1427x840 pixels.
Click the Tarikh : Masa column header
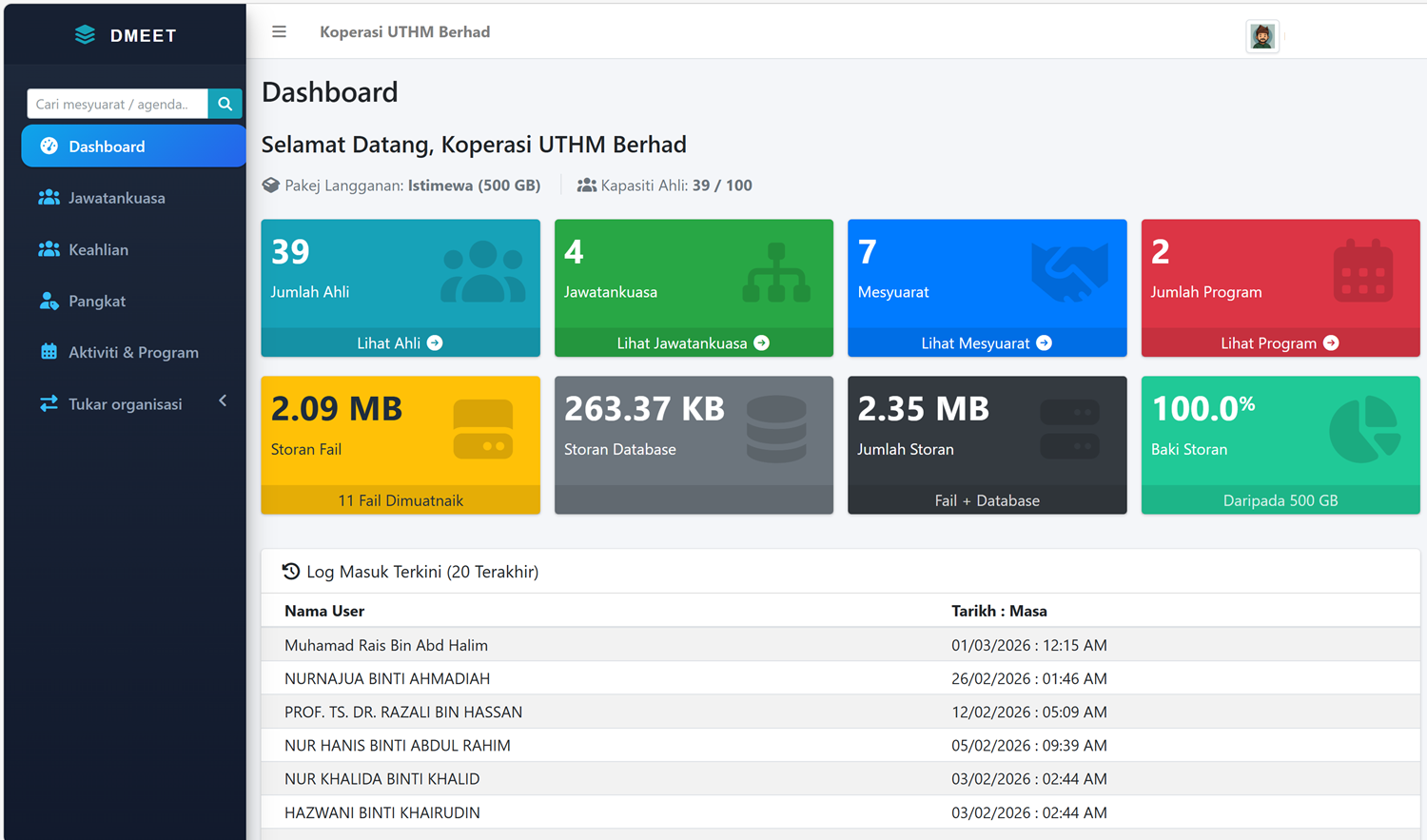[x=999, y=611]
